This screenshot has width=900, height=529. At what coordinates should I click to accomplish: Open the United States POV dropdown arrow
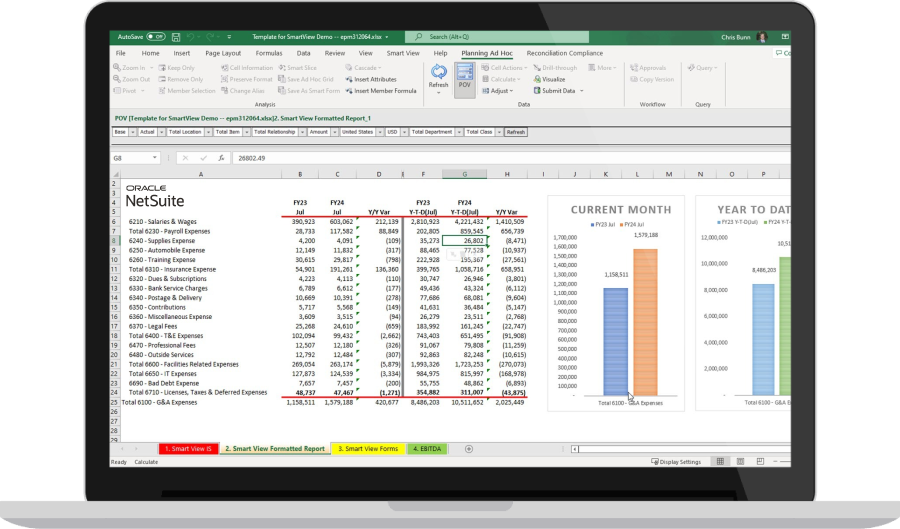[379, 132]
